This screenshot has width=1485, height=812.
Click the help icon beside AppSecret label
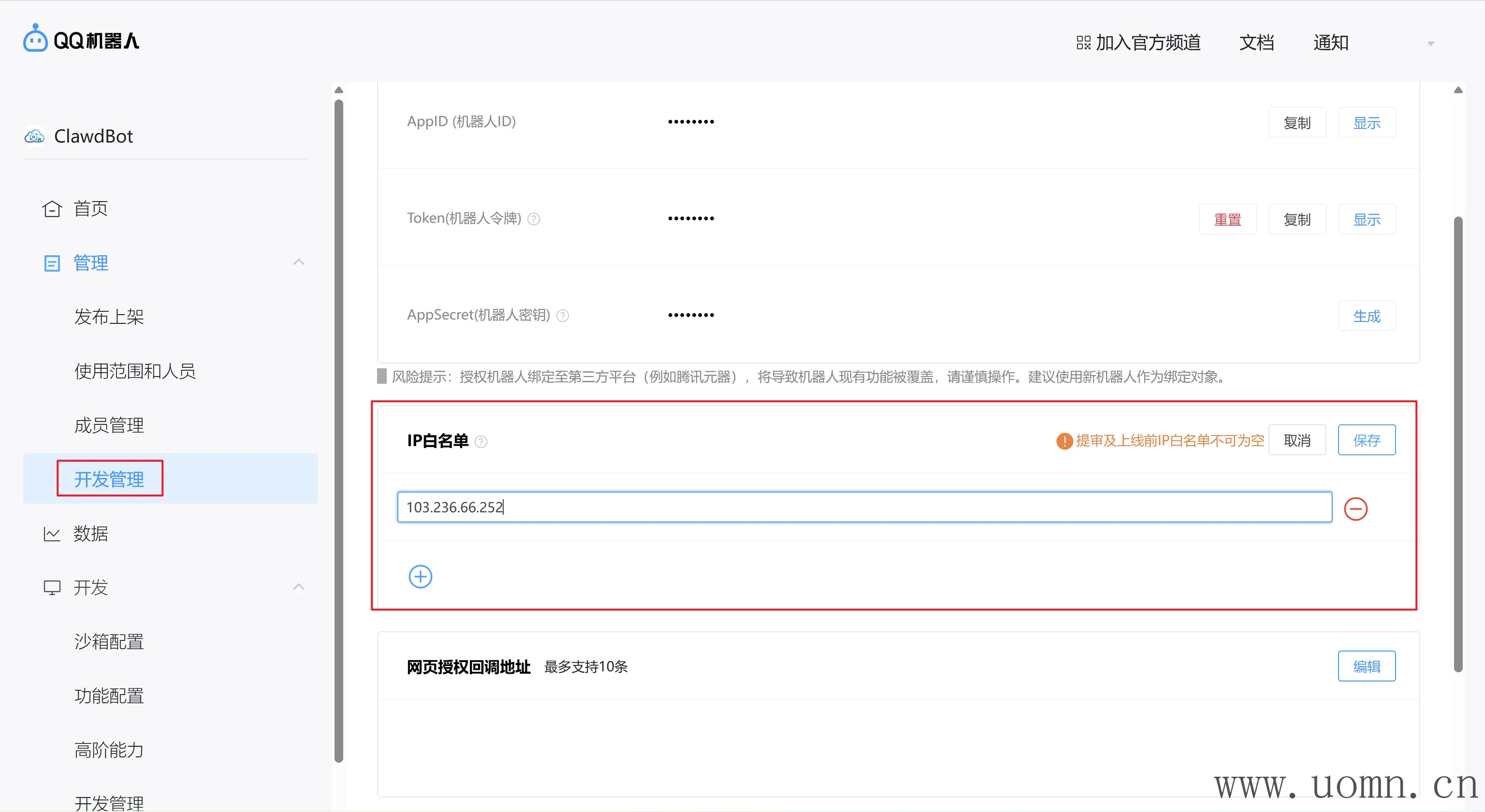click(x=563, y=316)
